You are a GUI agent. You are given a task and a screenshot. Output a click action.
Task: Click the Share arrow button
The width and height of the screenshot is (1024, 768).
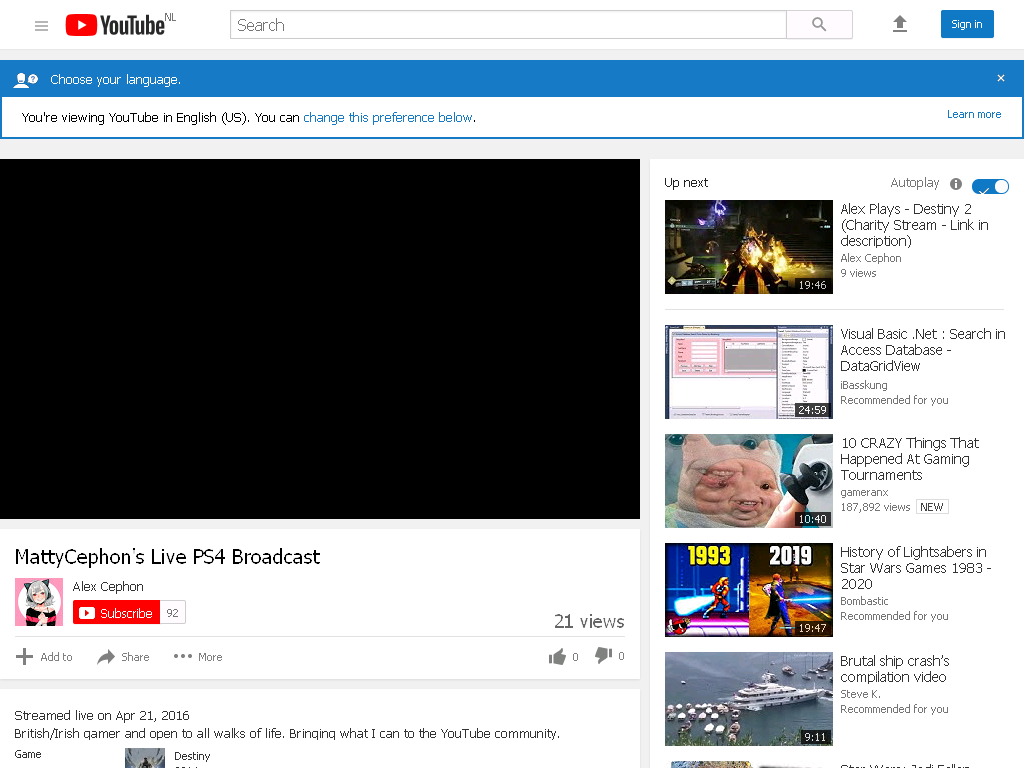[x=123, y=657]
